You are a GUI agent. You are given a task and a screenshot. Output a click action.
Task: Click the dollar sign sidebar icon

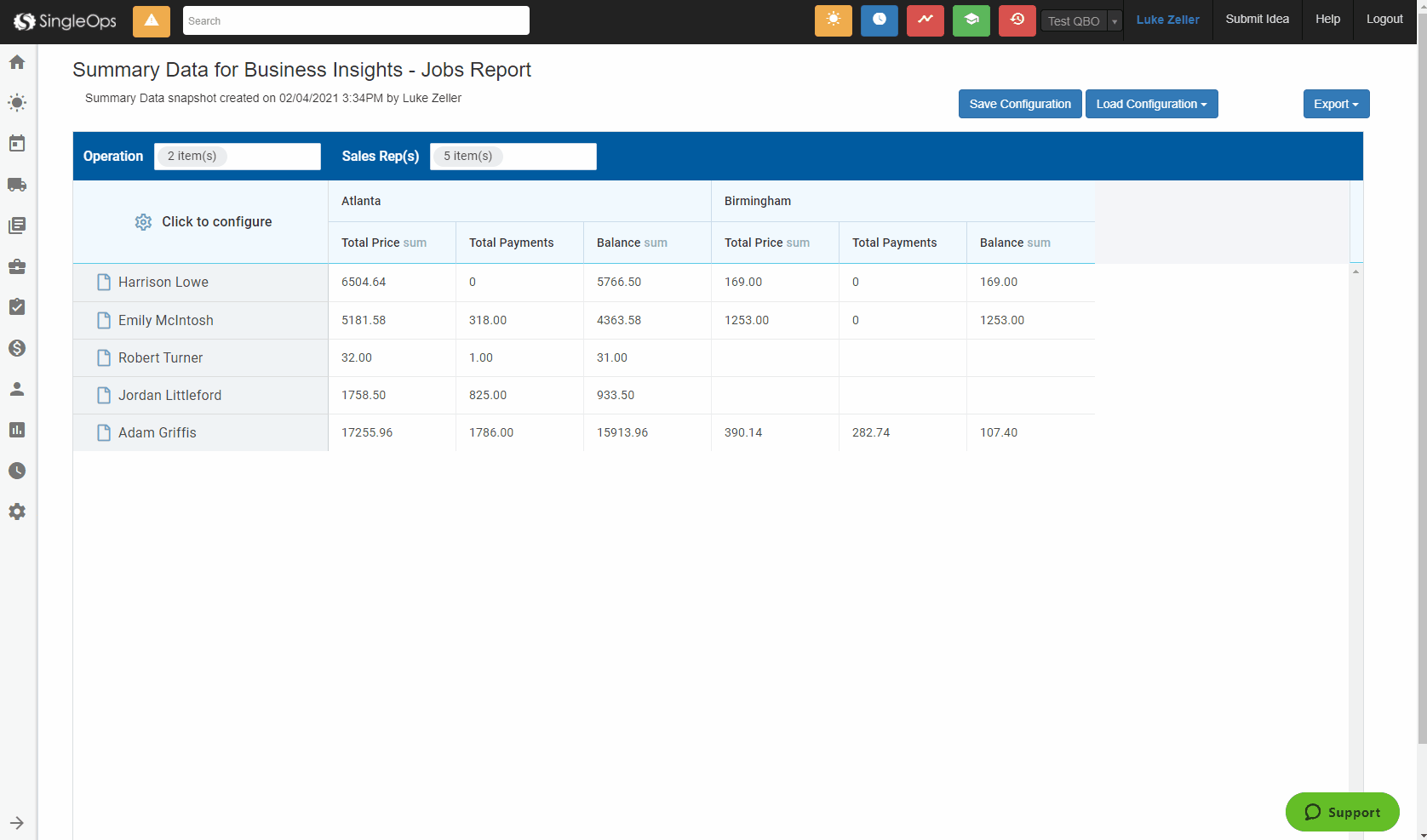coord(17,348)
